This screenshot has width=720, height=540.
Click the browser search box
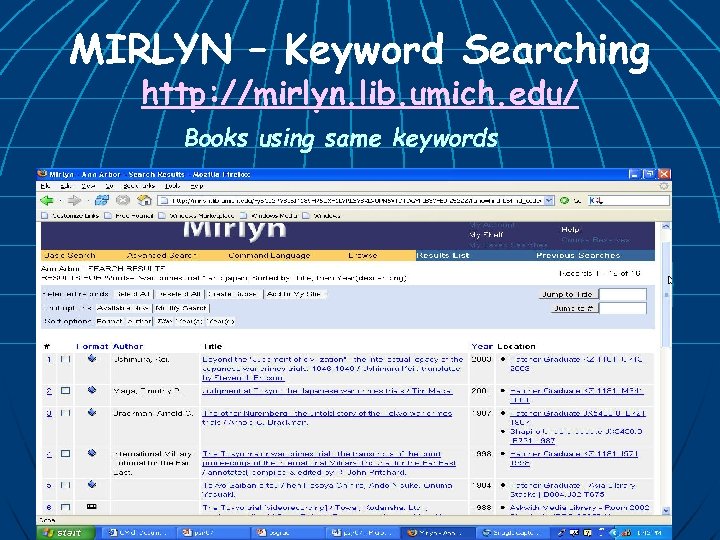tap(629, 201)
